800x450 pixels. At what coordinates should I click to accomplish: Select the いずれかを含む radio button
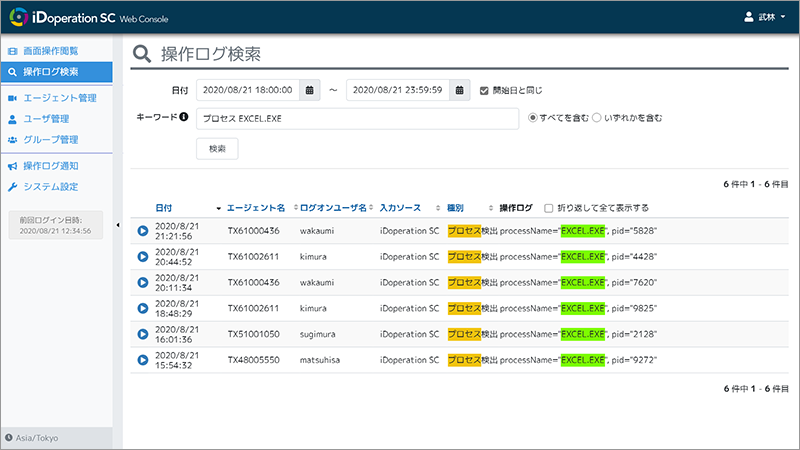(x=596, y=118)
